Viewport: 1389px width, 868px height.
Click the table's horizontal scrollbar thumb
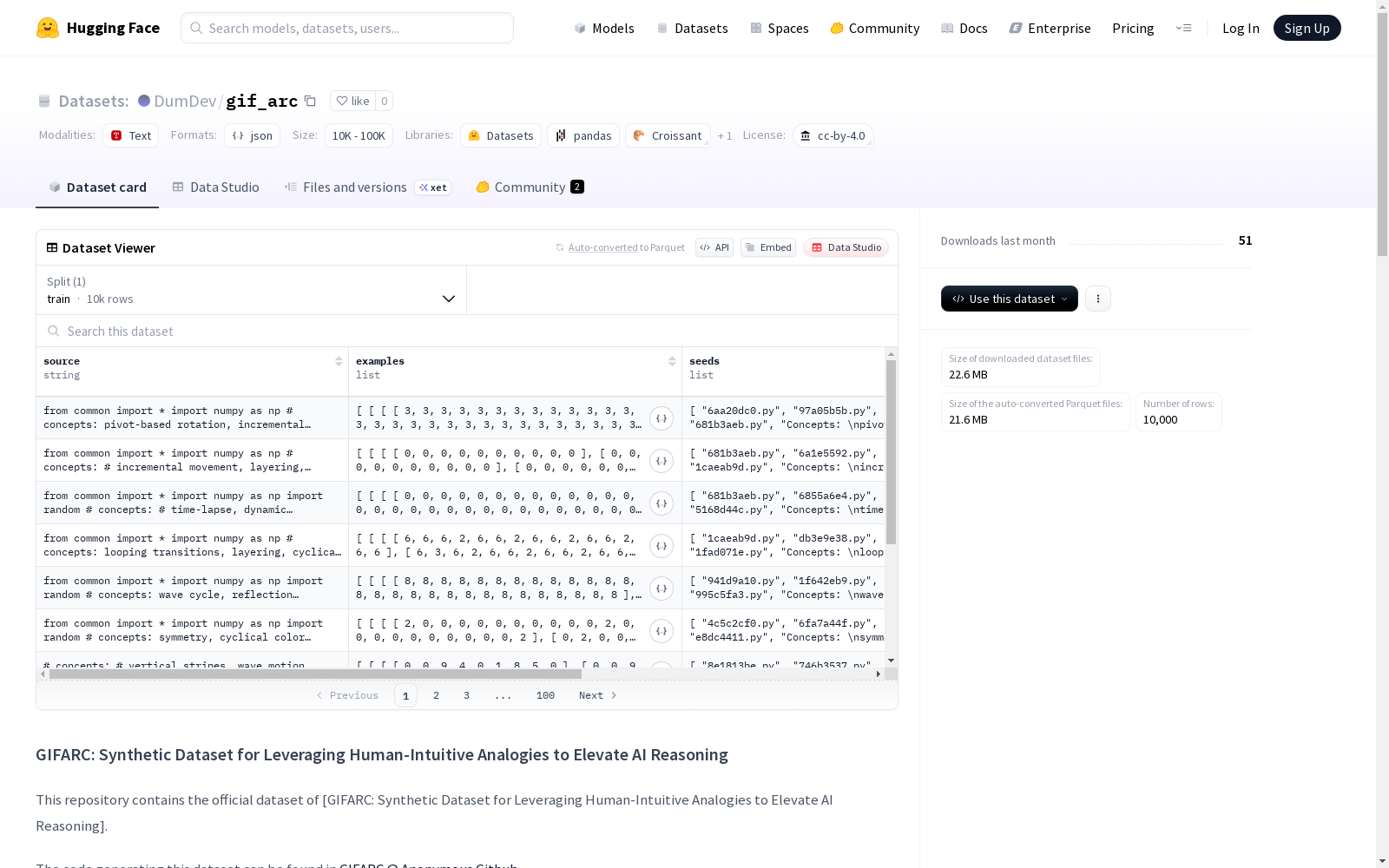tap(315, 674)
